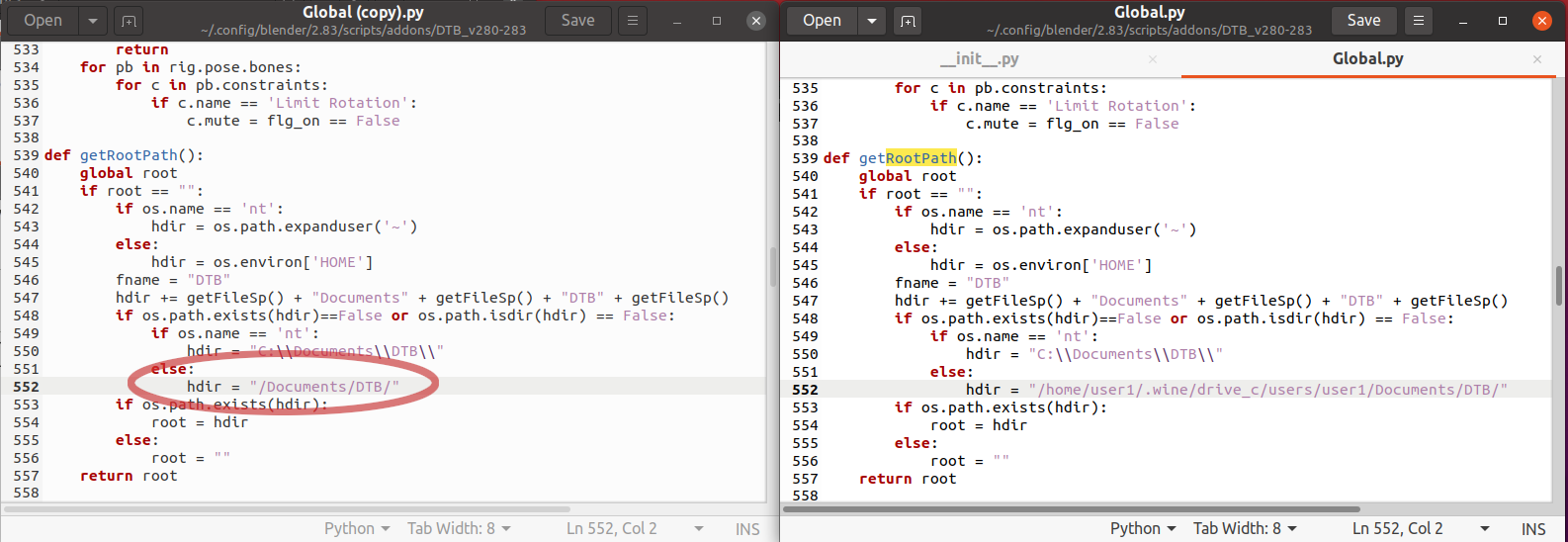Switch to the __init__.py tab
The width and height of the screenshot is (1568, 542).
pyautogui.click(x=979, y=58)
